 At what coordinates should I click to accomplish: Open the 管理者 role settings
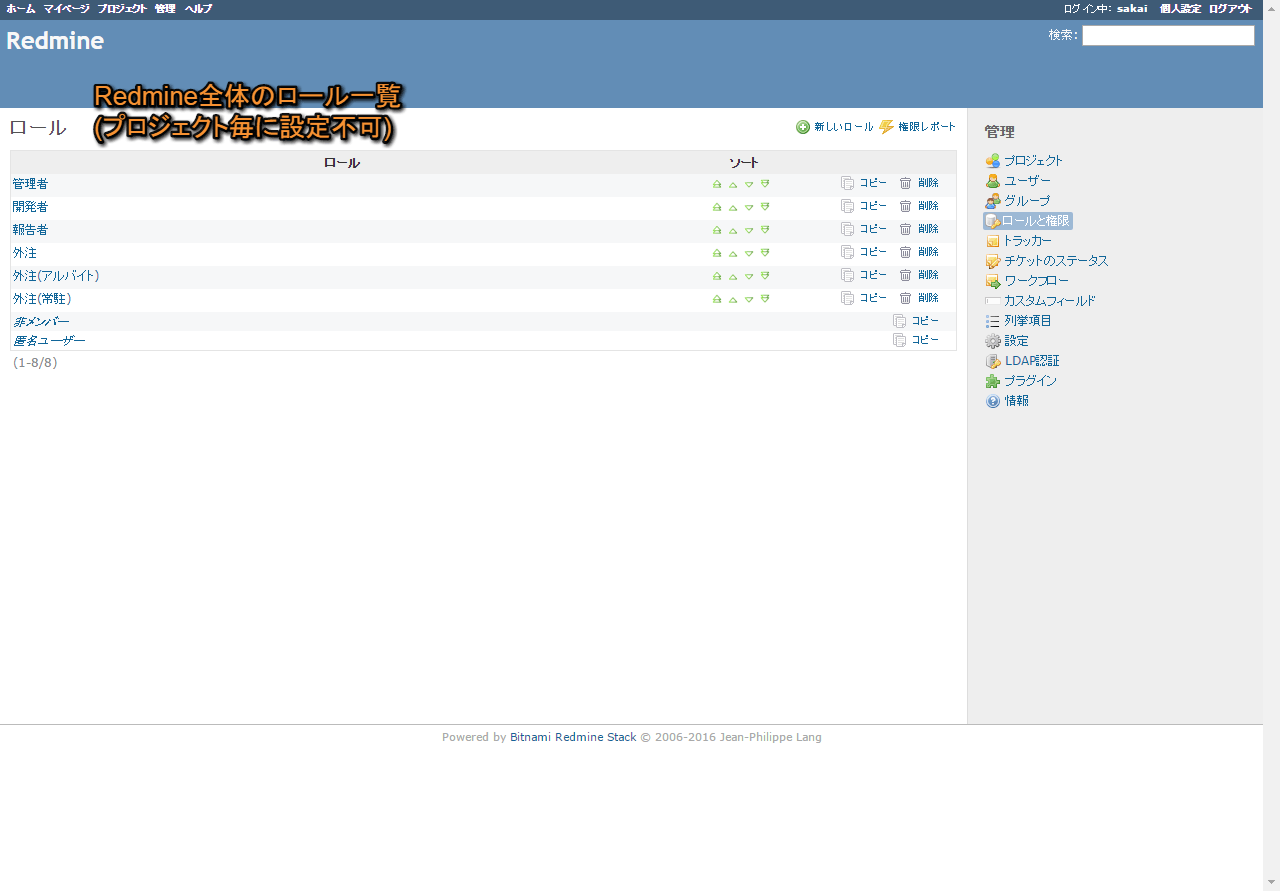coord(30,184)
